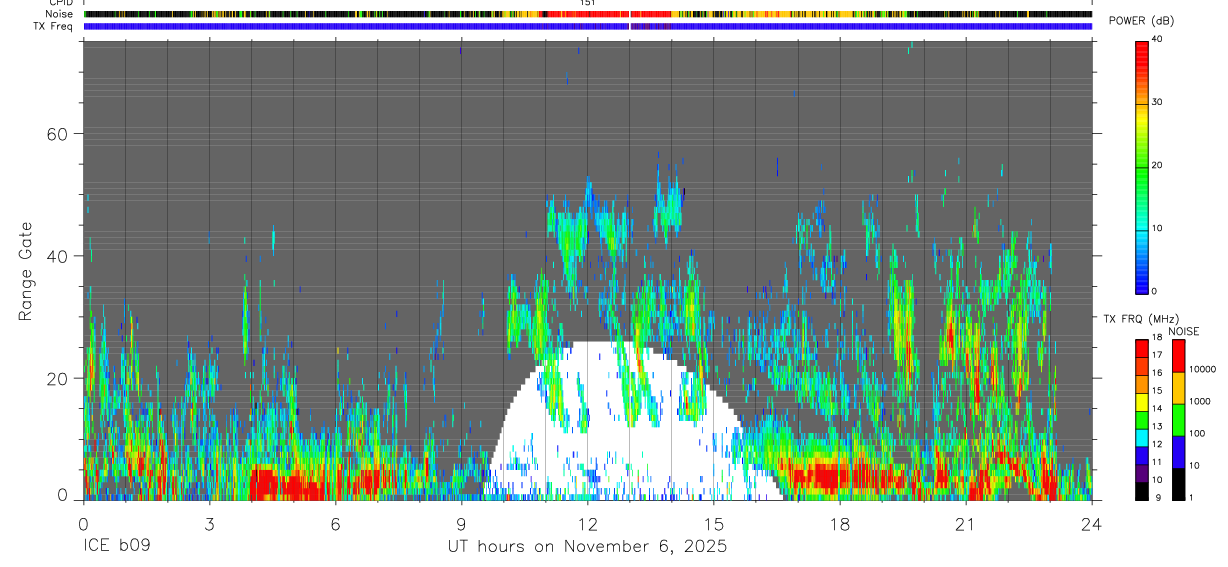Screen dimensions: 1228x567
Task: Click the Range Gate y-axis title
Action: point(24,272)
